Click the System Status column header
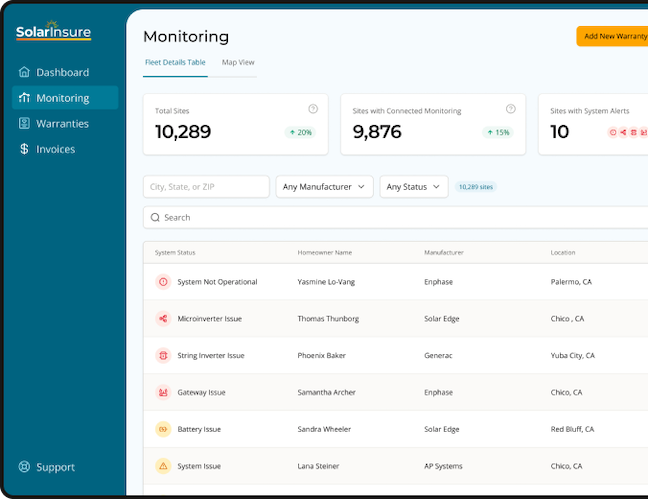Viewport: 648px width, 499px height. pos(175,252)
